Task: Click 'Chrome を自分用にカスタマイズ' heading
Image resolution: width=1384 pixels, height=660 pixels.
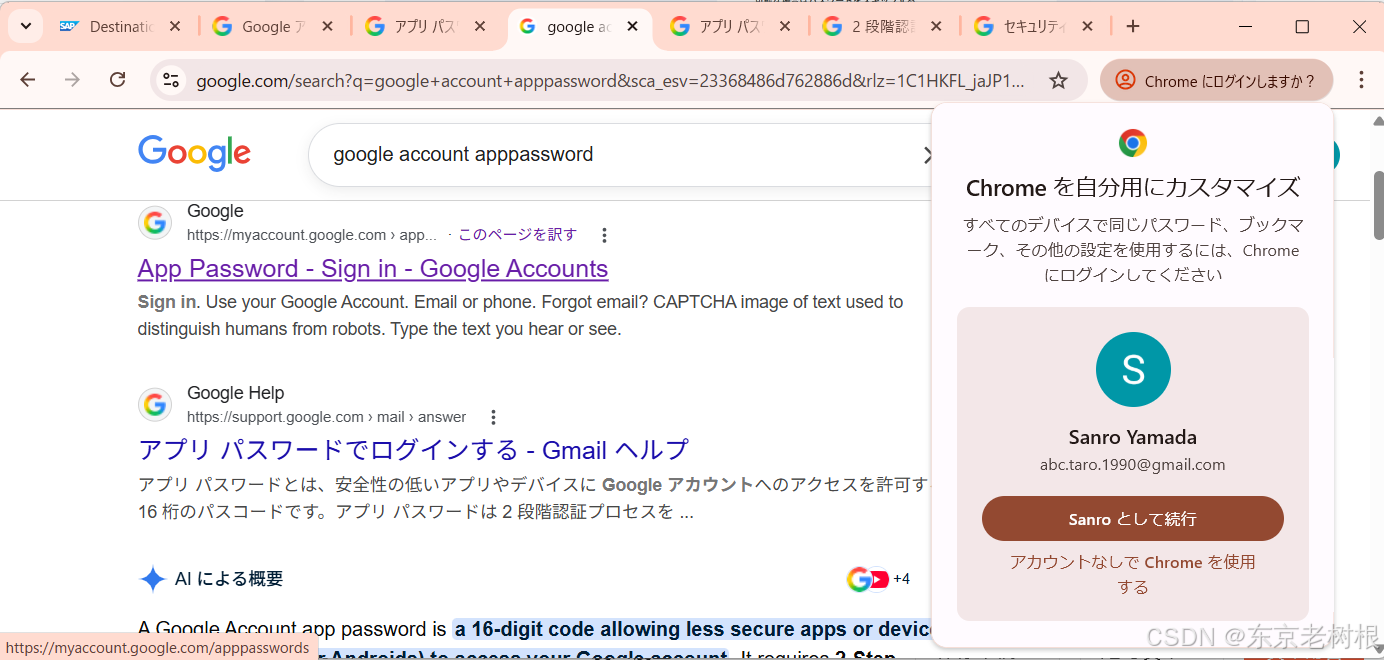Action: [1133, 188]
